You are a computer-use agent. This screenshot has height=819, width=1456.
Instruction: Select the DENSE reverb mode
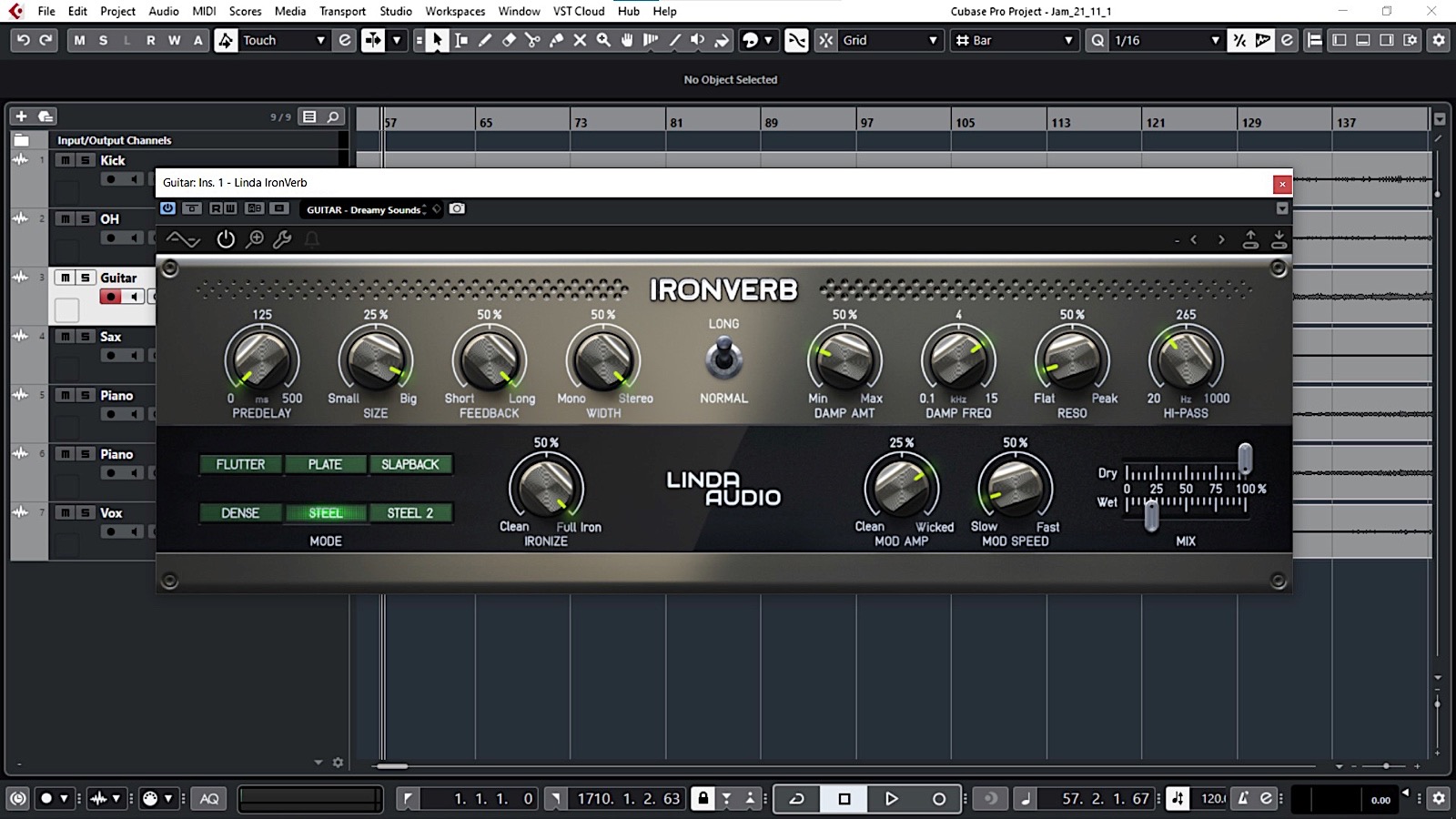click(x=240, y=513)
